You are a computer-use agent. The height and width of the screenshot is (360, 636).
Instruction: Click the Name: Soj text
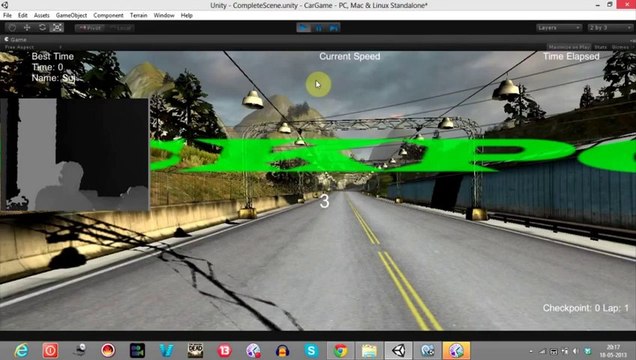tap(53, 78)
